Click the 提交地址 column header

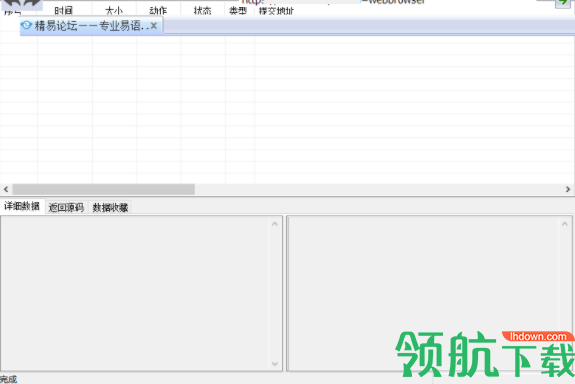[276, 11]
